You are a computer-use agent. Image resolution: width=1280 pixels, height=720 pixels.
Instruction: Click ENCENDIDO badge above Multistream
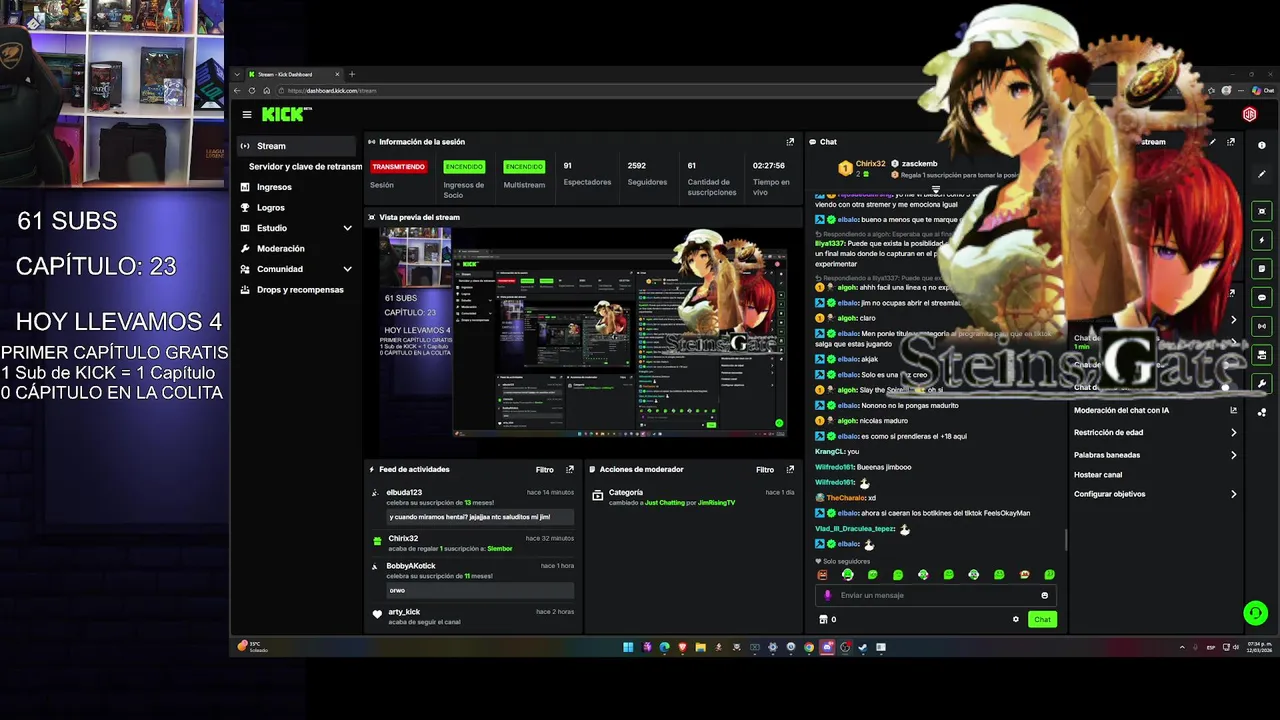pos(524,167)
